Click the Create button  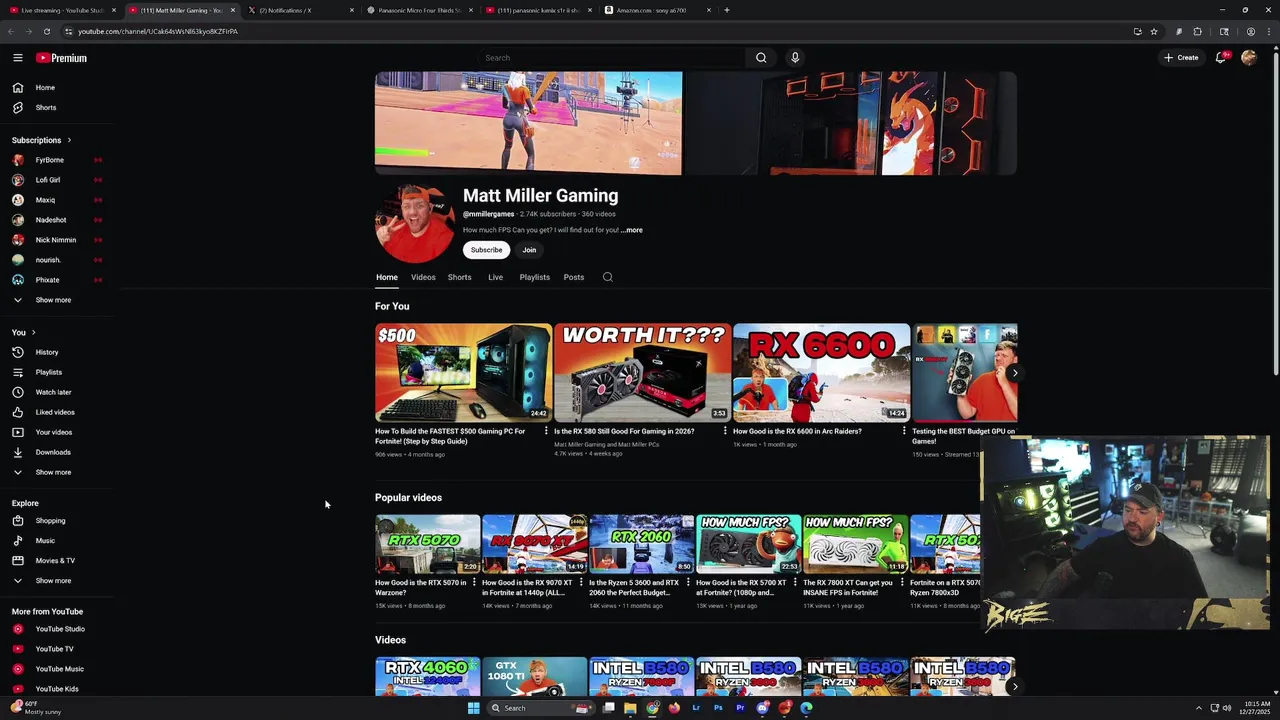tap(1181, 58)
